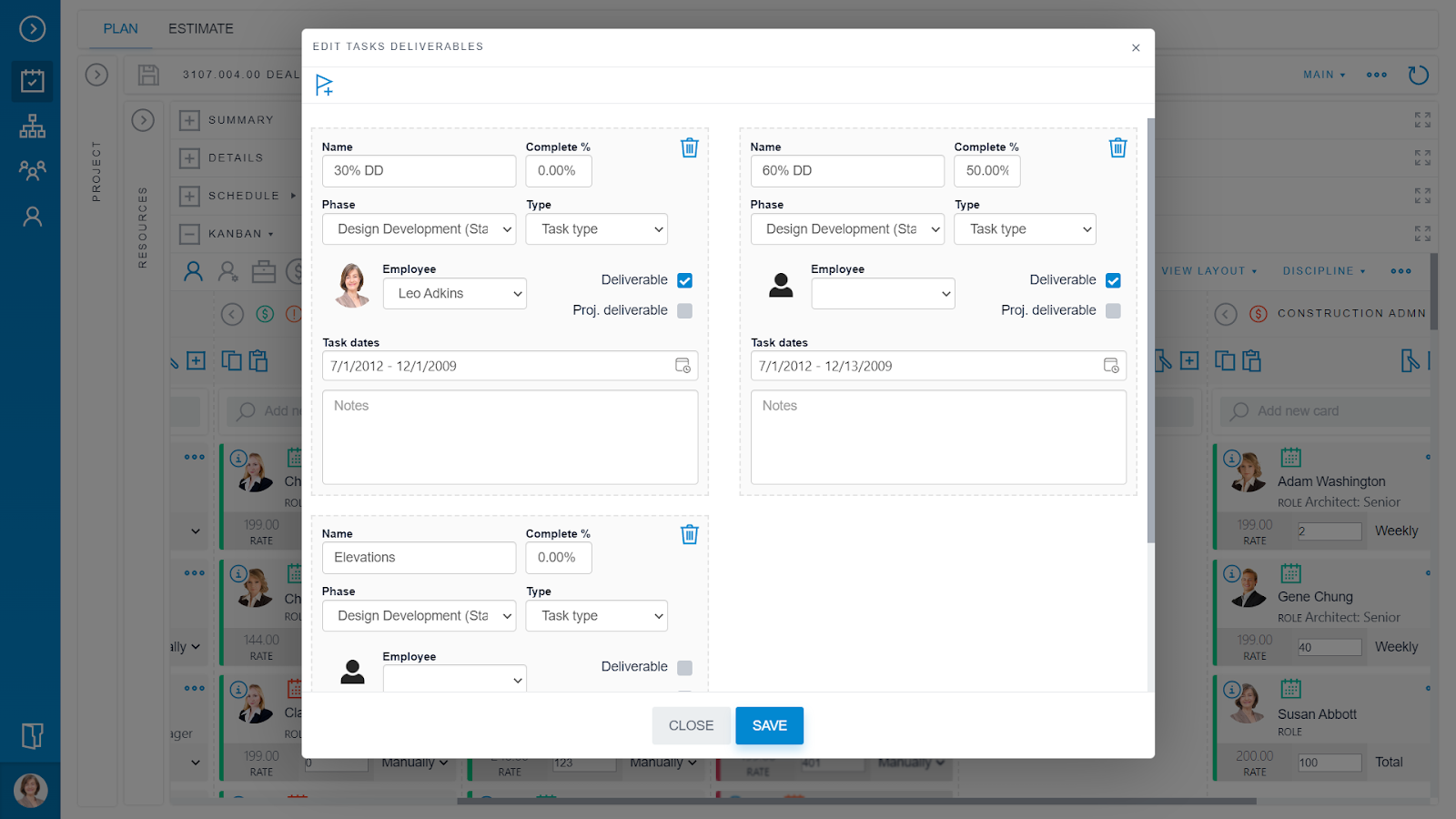Click the SAVE button
The image size is (1456, 819).
point(769,725)
